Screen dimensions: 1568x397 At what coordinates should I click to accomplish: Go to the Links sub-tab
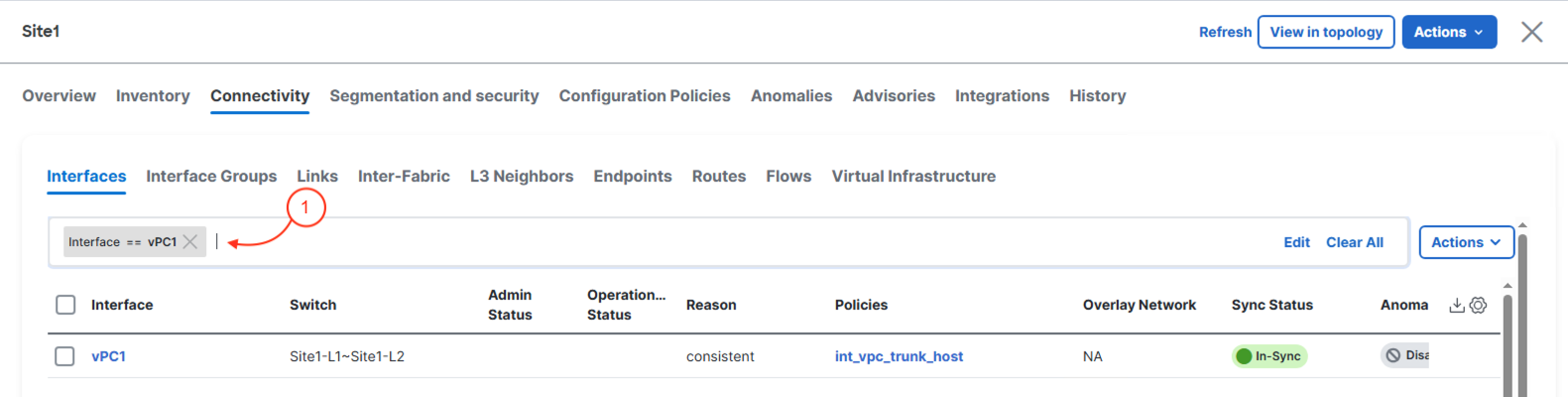click(317, 177)
